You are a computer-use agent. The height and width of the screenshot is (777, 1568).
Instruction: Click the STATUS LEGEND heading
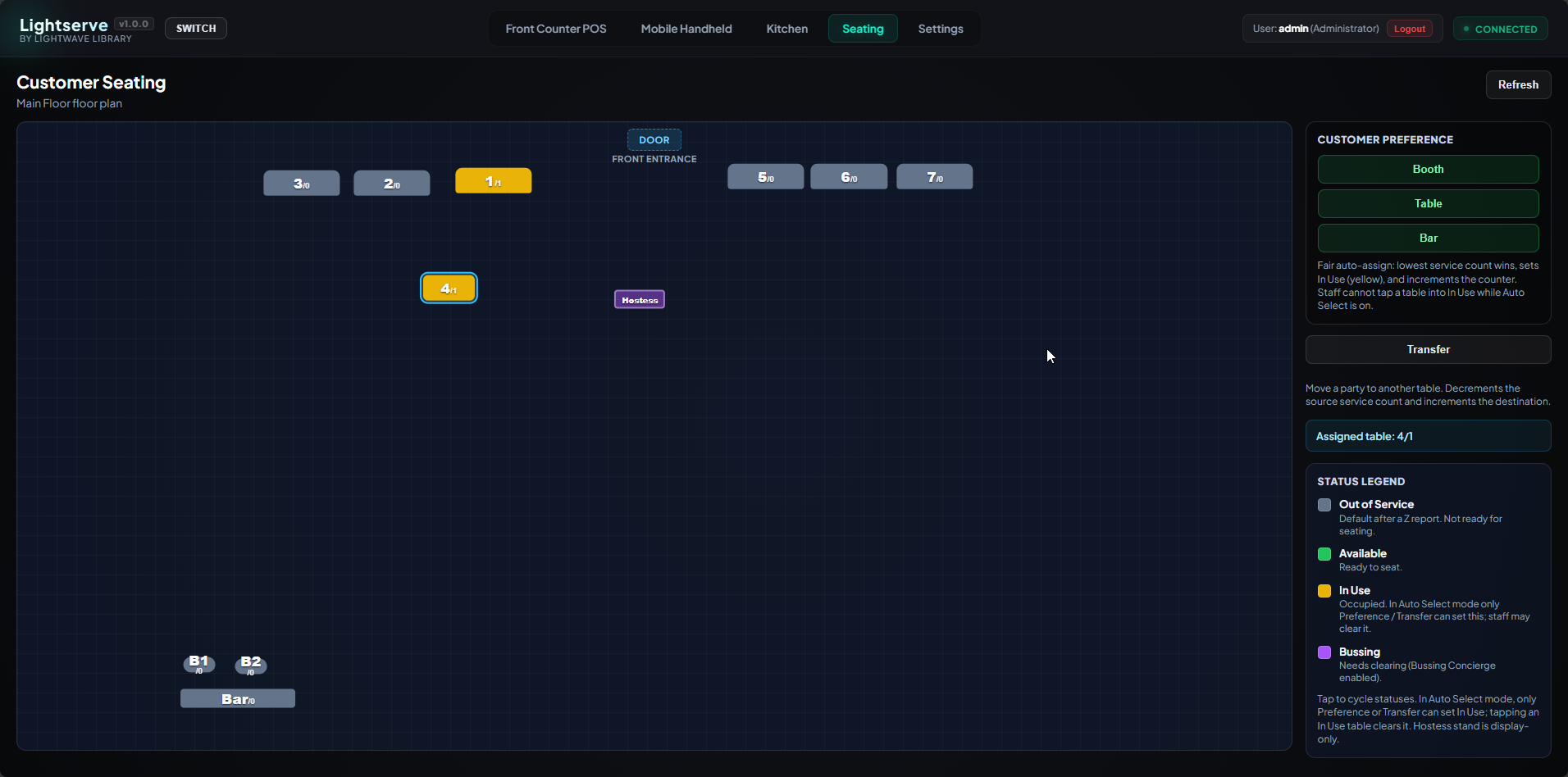pos(1361,482)
